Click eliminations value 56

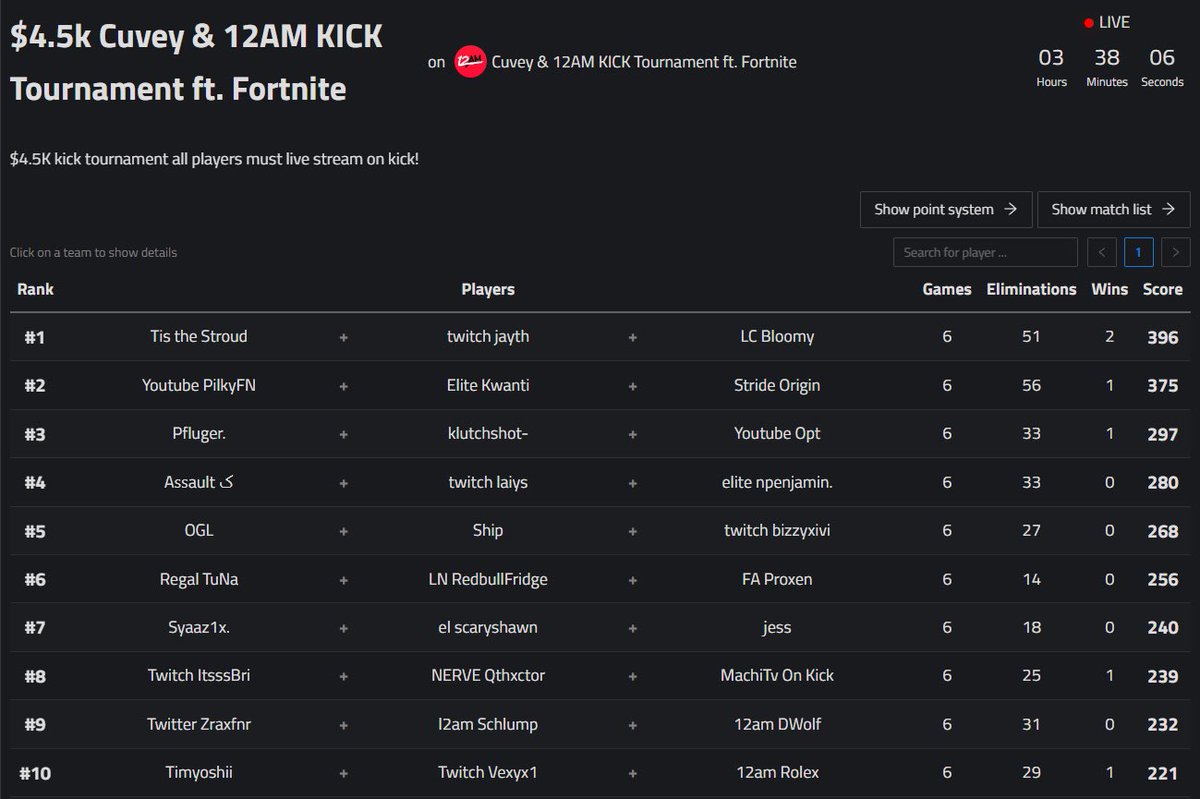tap(1031, 385)
